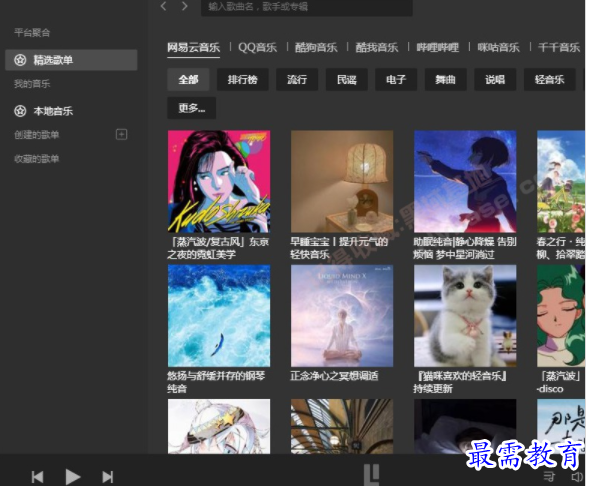
Task: Open the 蒸汽波/复古风 东京之夜 playlist cover
Action: point(219,181)
